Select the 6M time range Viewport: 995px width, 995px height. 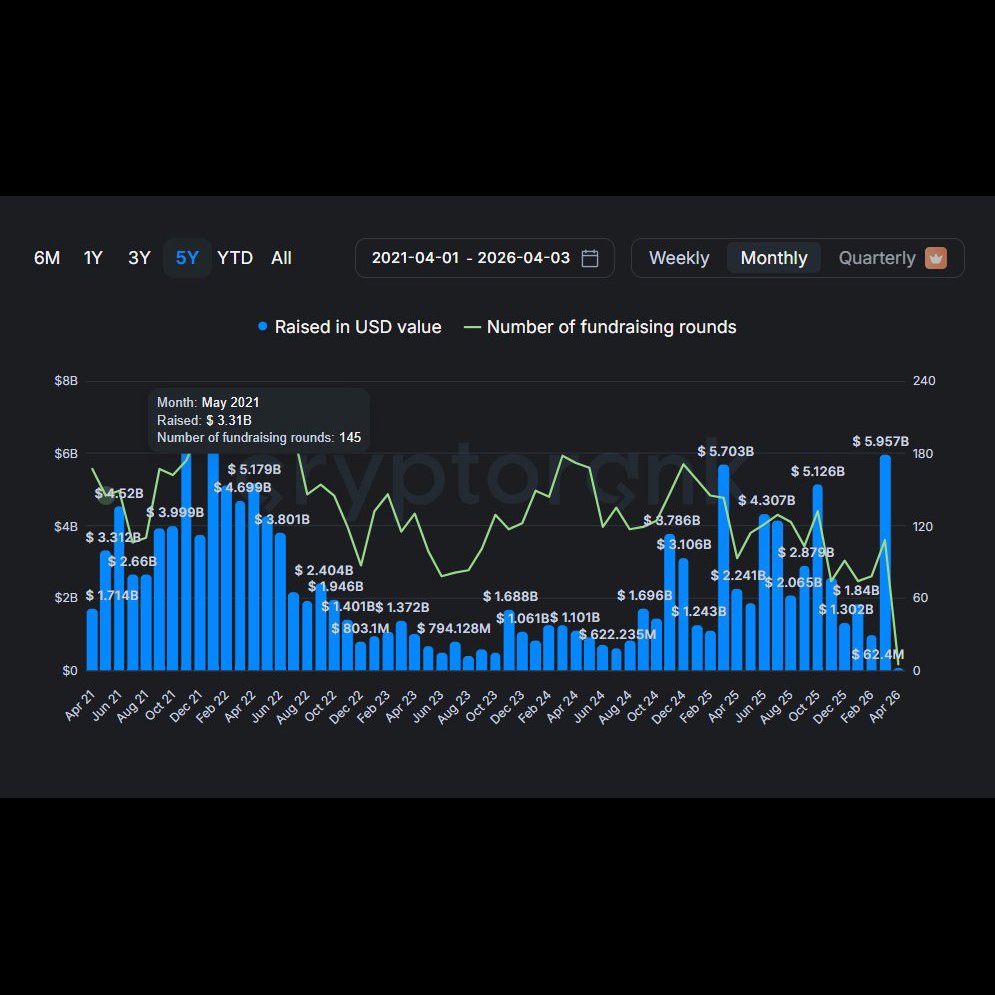click(47, 258)
